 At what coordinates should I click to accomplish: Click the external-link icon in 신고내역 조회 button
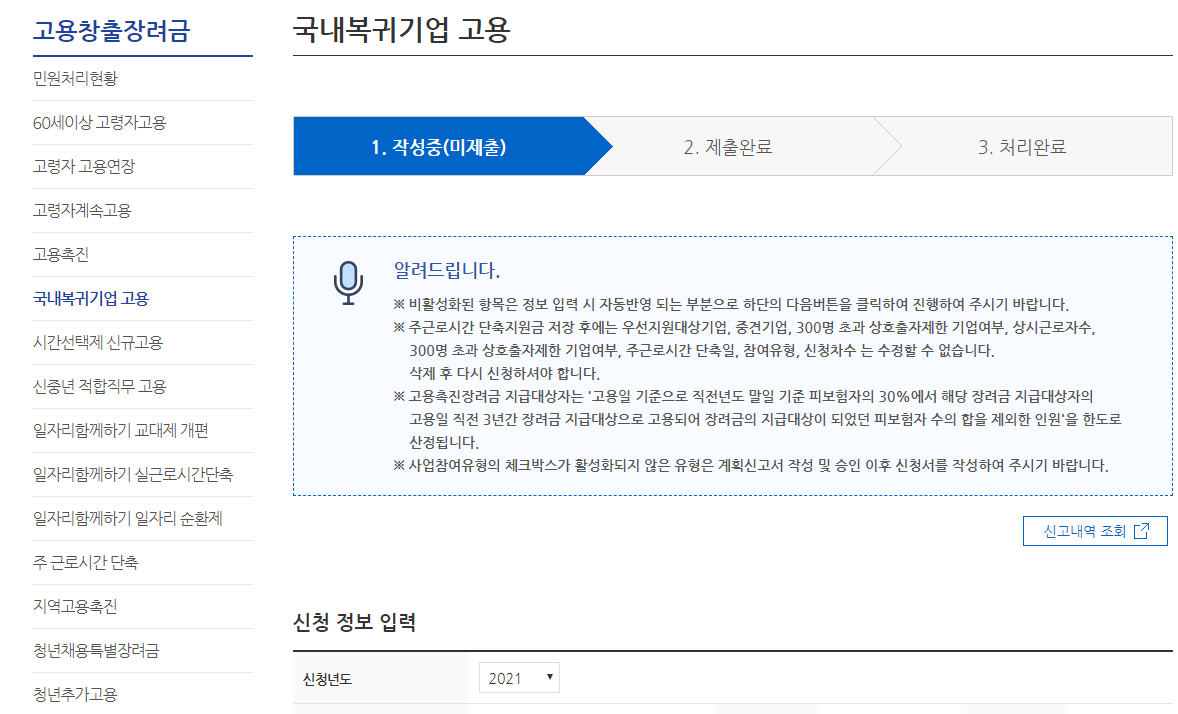pyautogui.click(x=1141, y=531)
